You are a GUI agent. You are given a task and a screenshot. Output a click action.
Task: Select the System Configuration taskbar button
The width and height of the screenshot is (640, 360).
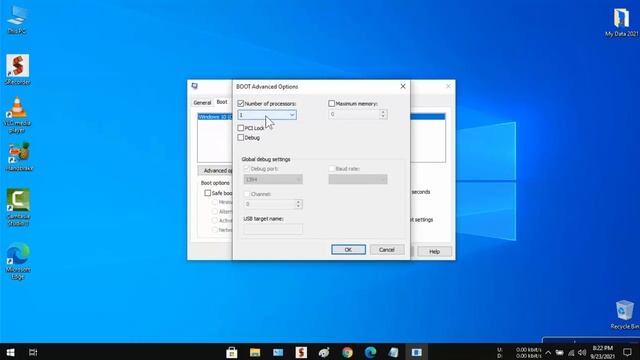pos(417,352)
